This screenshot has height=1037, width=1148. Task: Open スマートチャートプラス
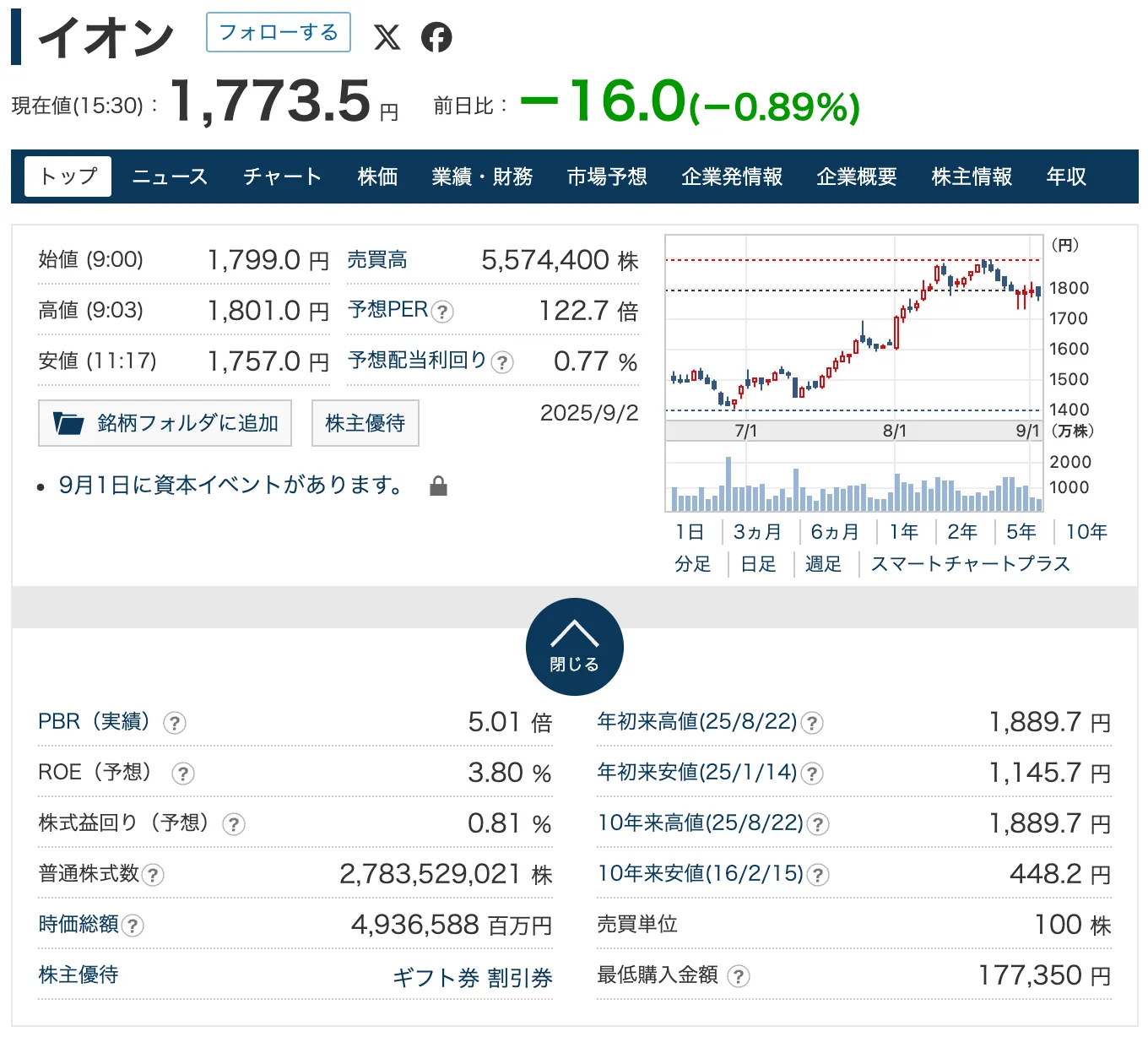click(x=970, y=564)
